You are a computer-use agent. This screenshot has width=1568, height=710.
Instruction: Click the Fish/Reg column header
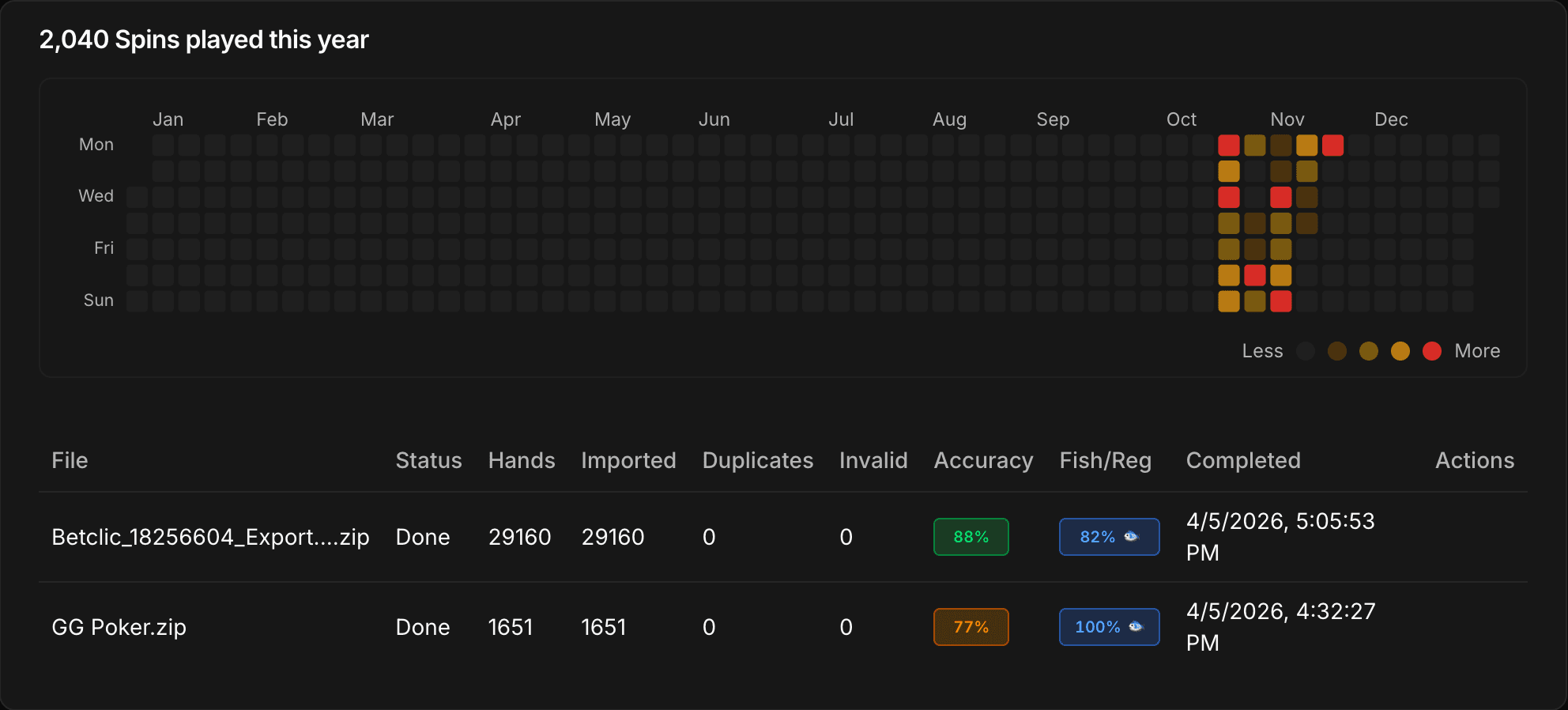click(x=1105, y=461)
